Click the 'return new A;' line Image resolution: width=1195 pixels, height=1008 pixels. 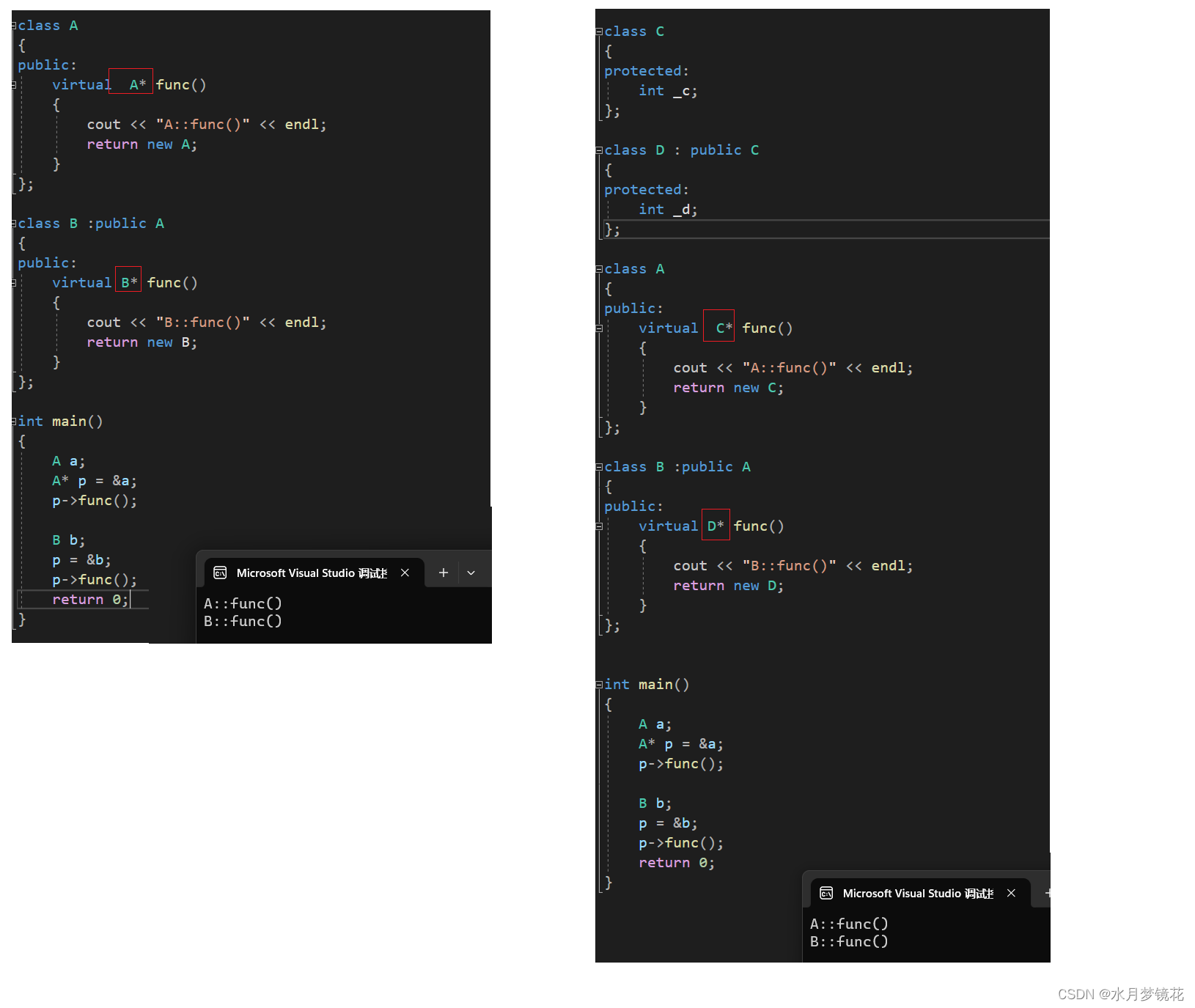[x=142, y=144]
